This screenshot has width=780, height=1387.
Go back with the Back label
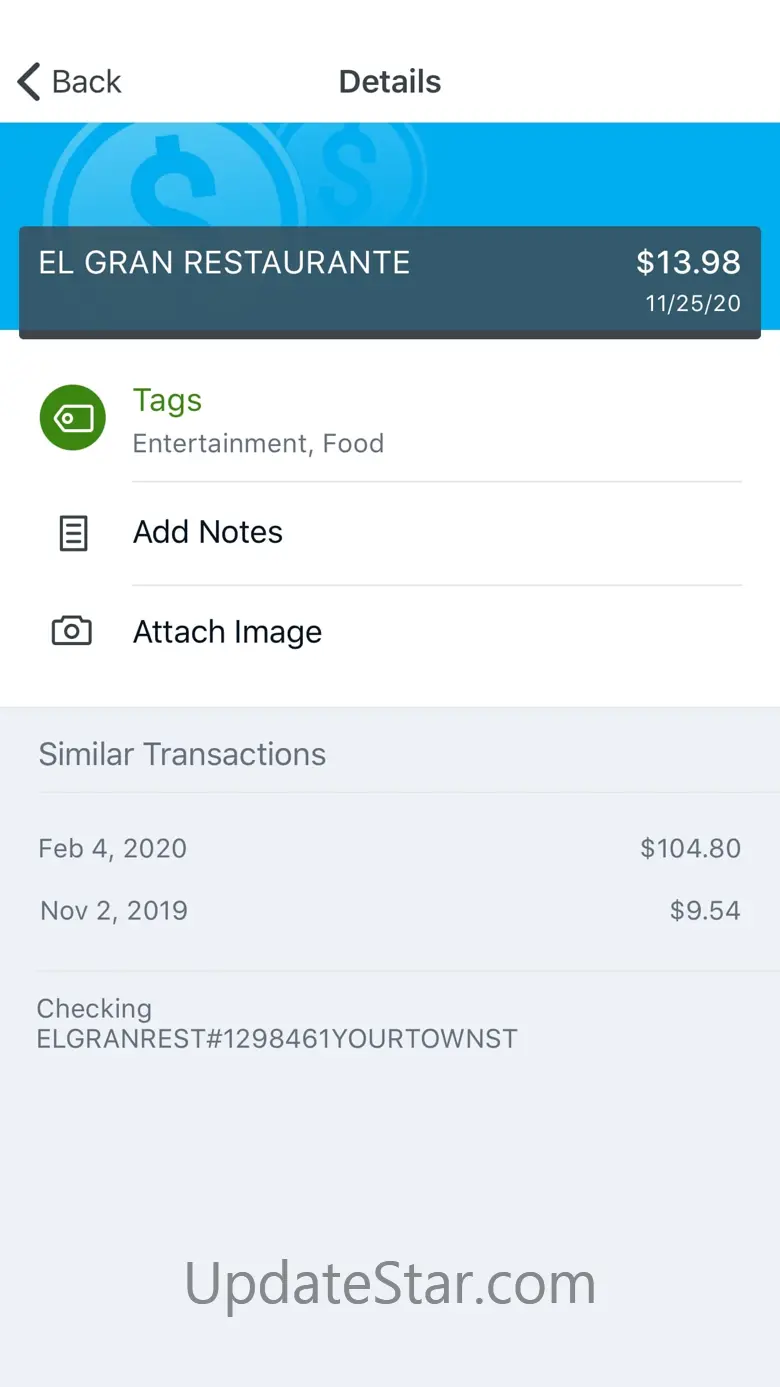click(x=87, y=81)
